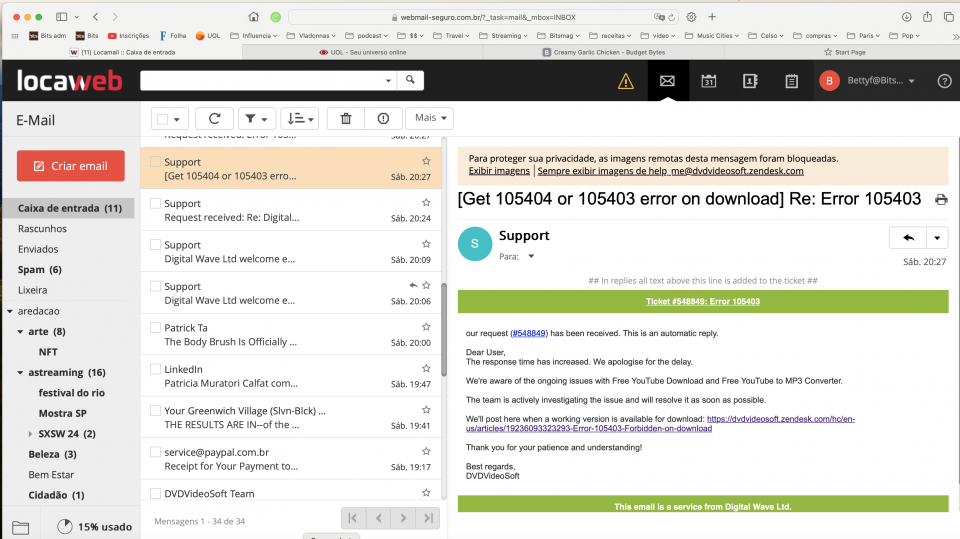Check the Digital Wave Sáb. 20:09 email checkbox
The width and height of the screenshot is (960, 539).
156,244
